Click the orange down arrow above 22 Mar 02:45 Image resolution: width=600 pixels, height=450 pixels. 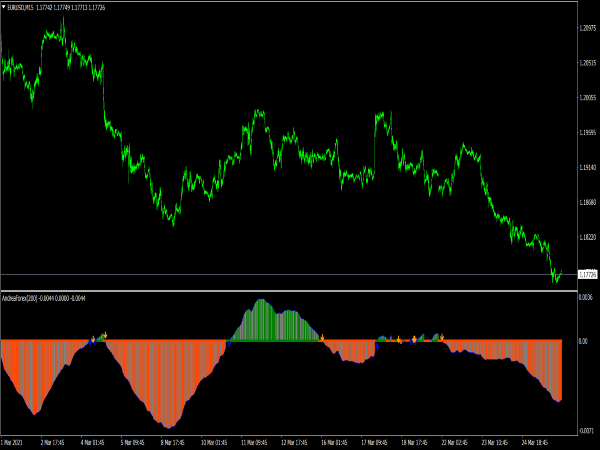pos(442,337)
